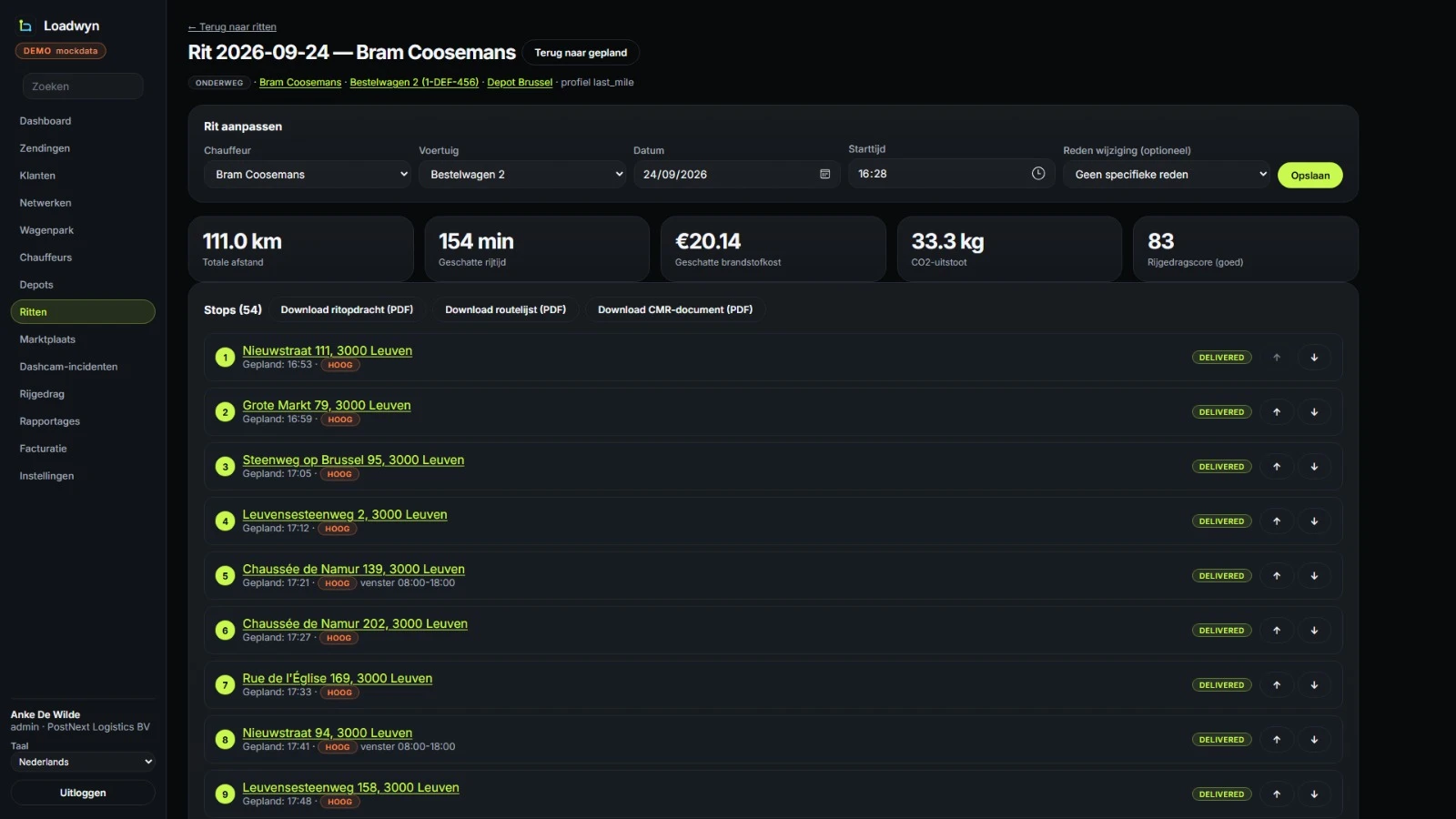Image resolution: width=1456 pixels, height=819 pixels.
Task: Move Rue de l'Église 169 stop up
Action: [x=1277, y=685]
